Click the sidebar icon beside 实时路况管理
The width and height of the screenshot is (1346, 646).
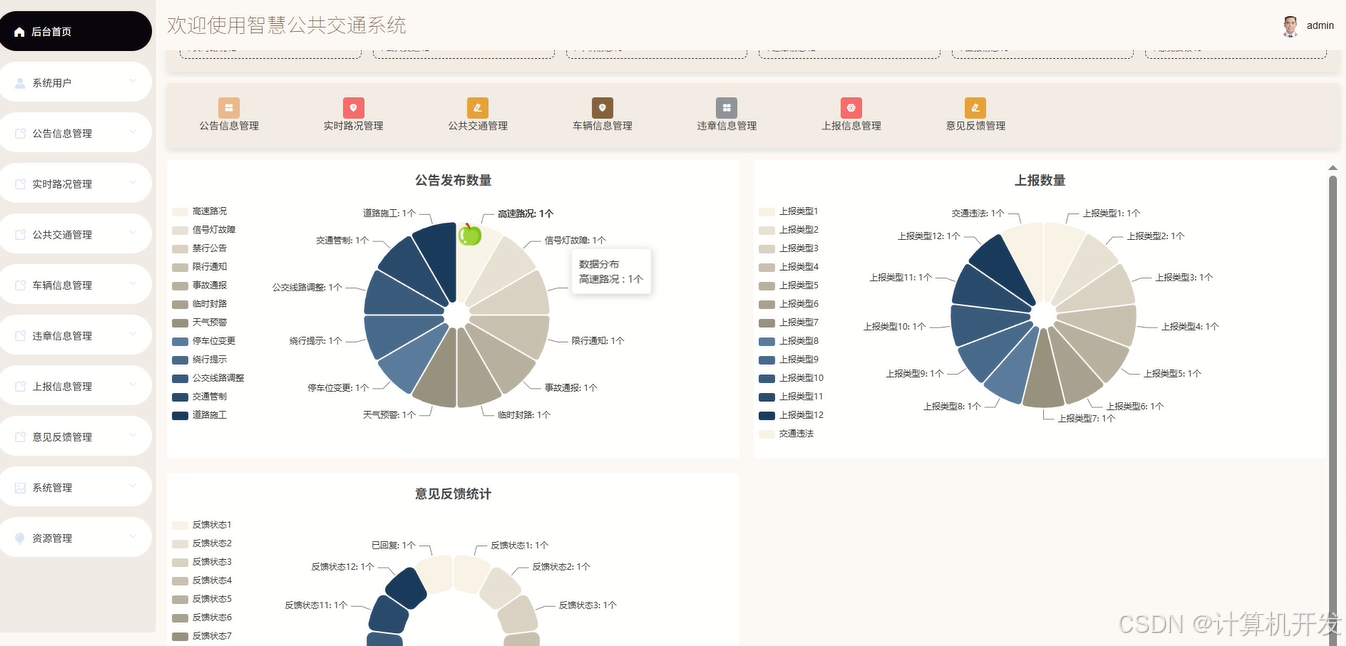(x=20, y=185)
